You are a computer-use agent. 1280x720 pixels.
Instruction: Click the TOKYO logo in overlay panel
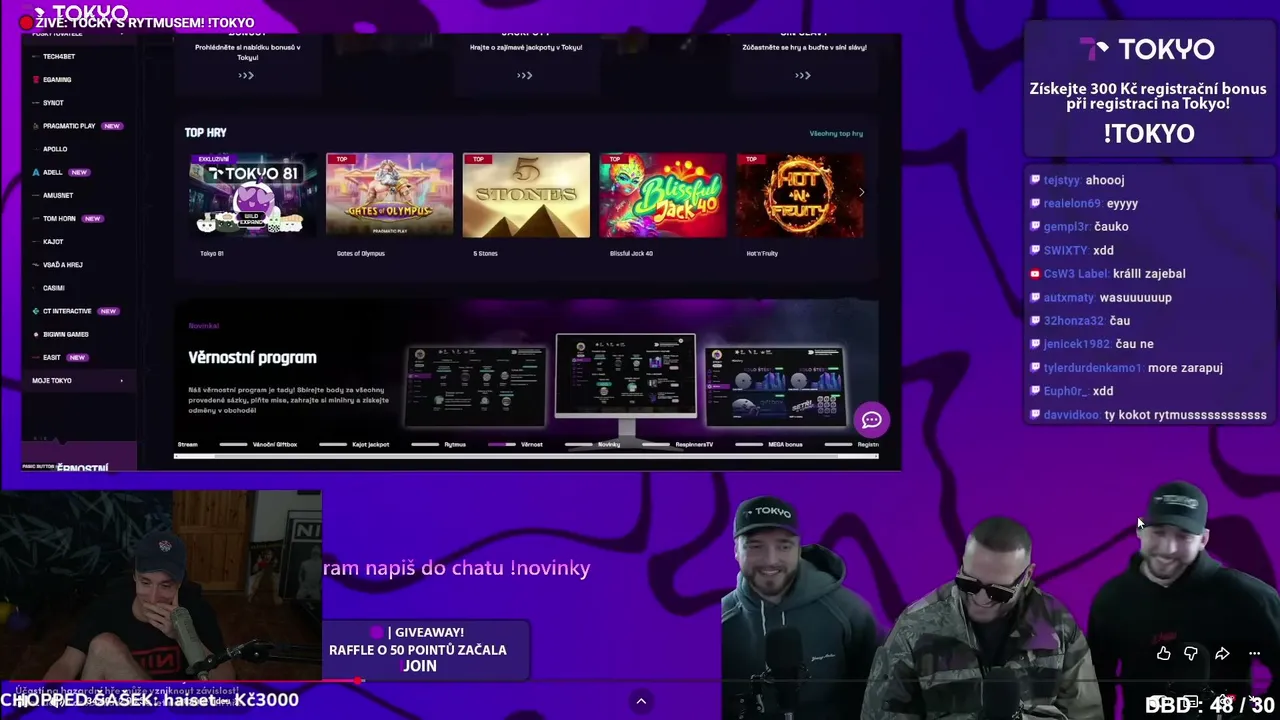tap(1147, 49)
